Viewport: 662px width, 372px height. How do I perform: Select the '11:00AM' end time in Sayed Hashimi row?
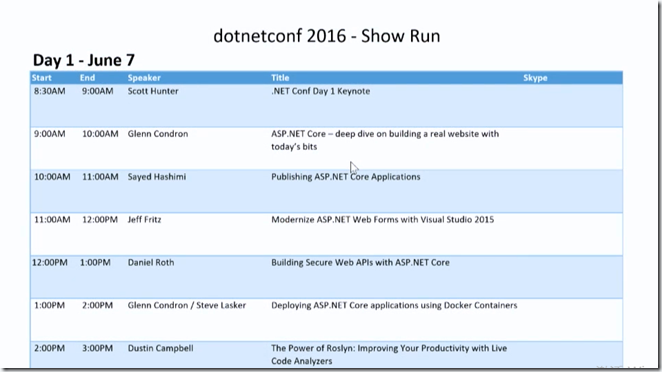[100, 177]
